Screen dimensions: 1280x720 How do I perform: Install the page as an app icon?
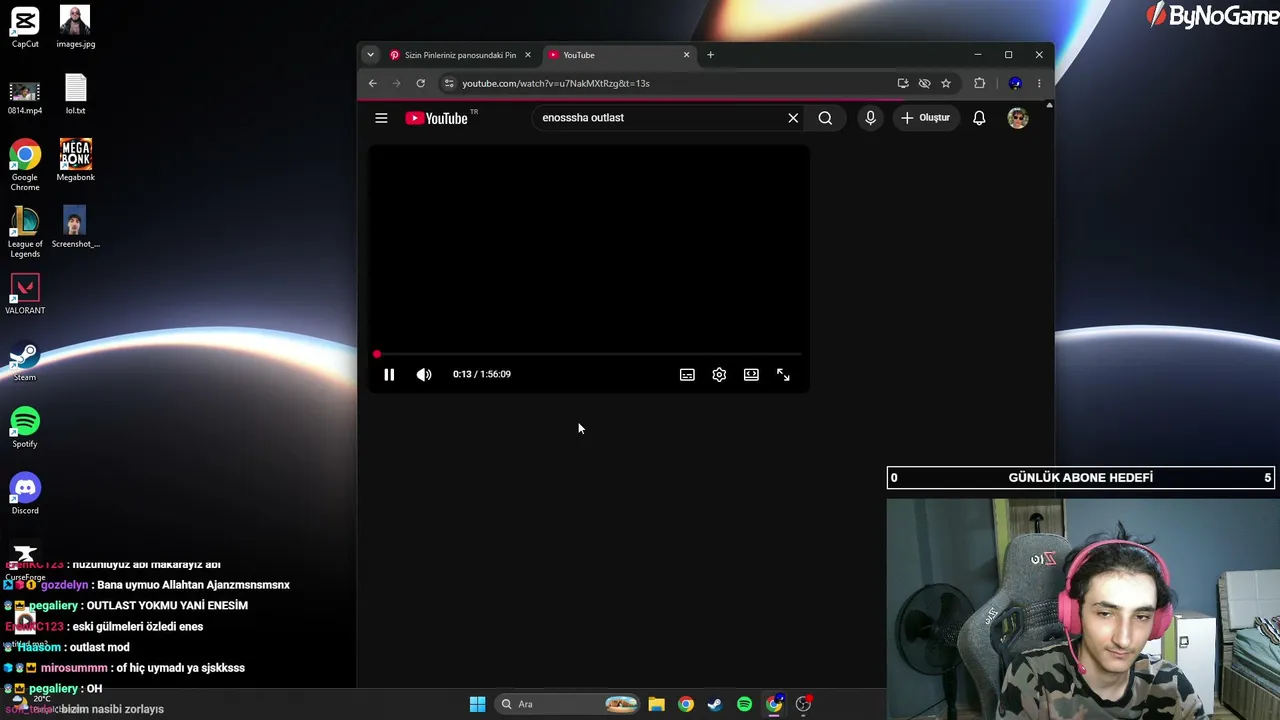pyautogui.click(x=903, y=83)
